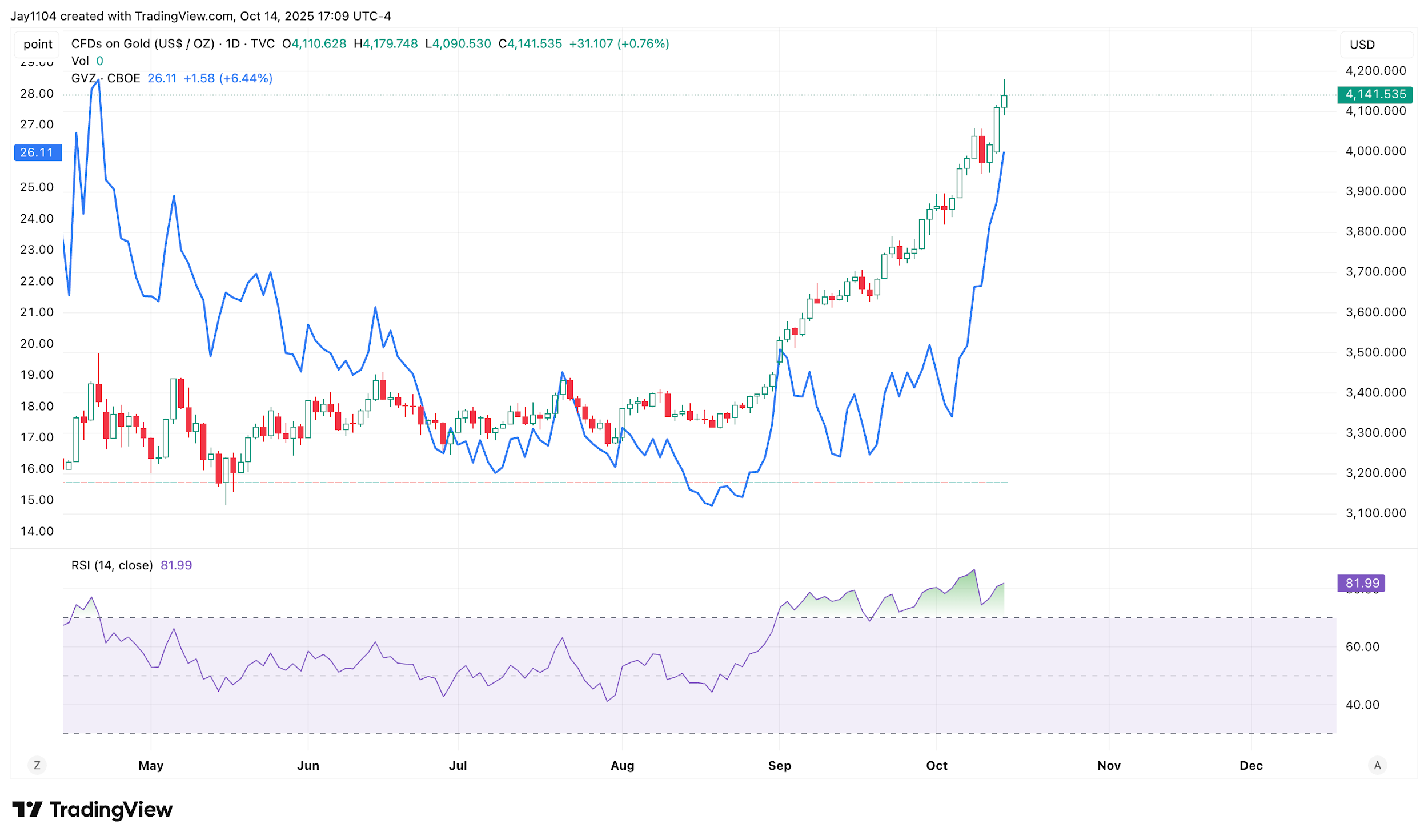The width and height of the screenshot is (1428, 840).
Task: Click the Sep label on time axis
Action: [779, 766]
